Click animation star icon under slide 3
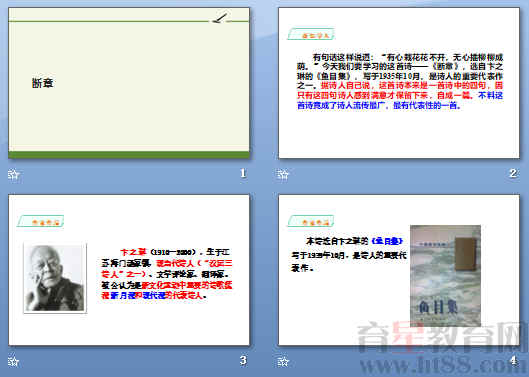The image size is (529, 377). [x=14, y=361]
